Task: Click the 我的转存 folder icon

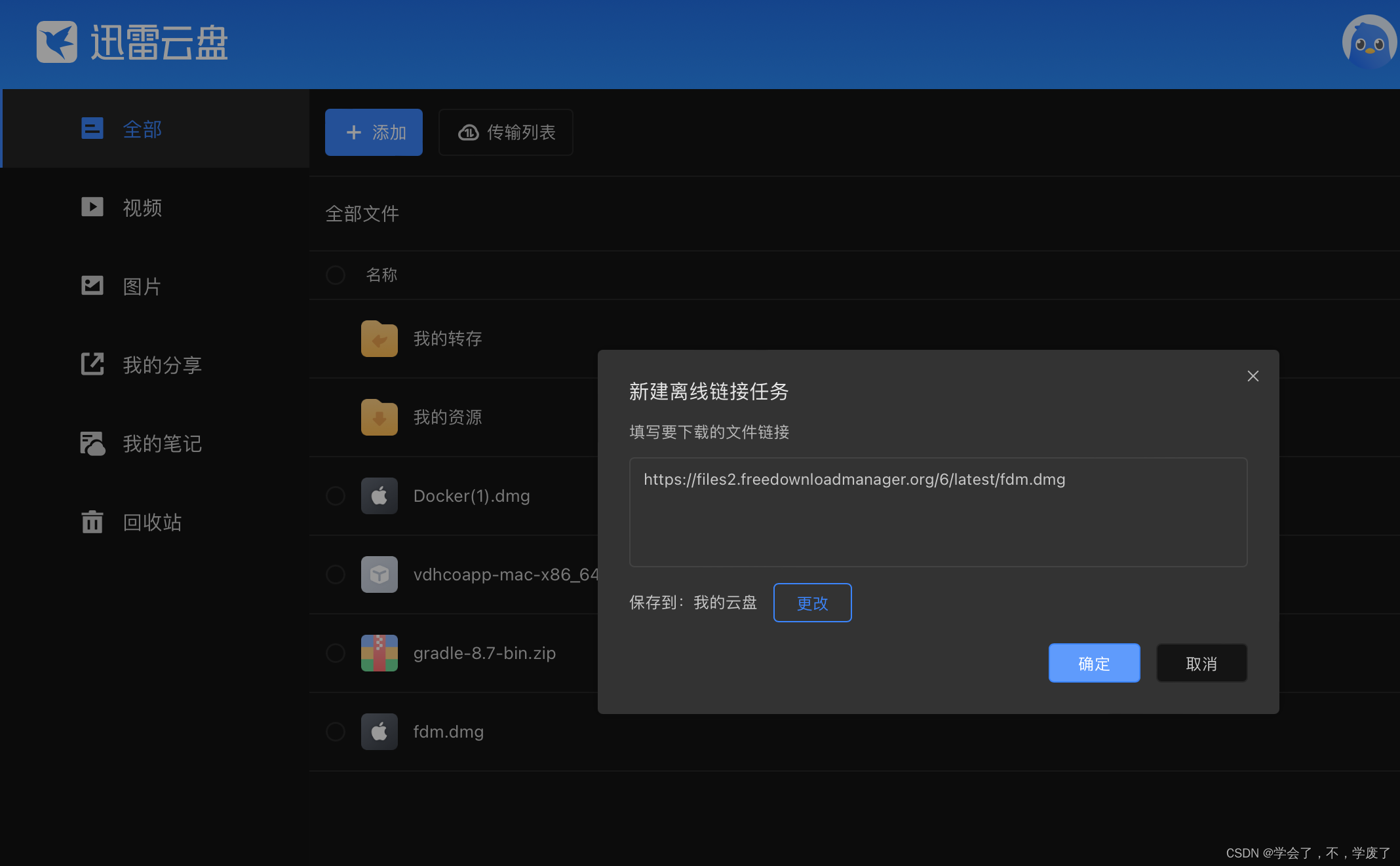Action: (379, 339)
